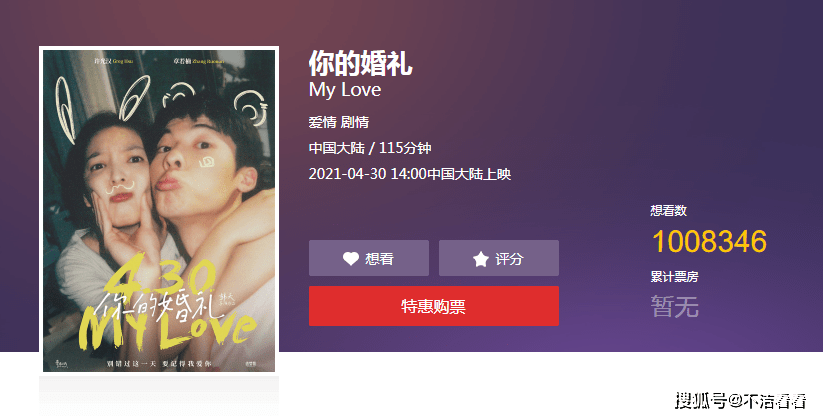Buy tickets with 特惠购票 button
This screenshot has width=823, height=418.
434,306
